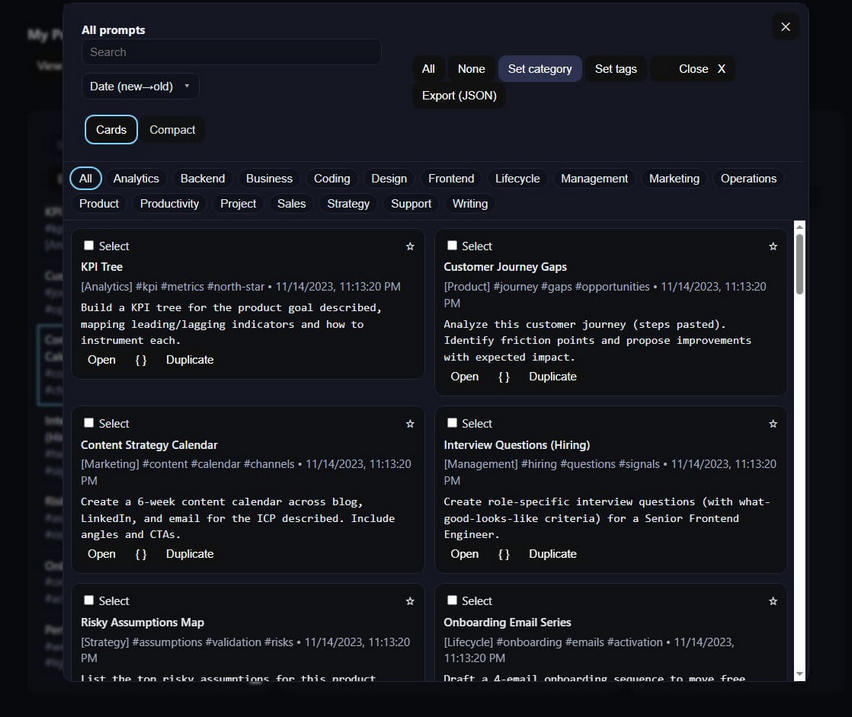Mark Interview Questions (Hiring) as favorite
Screen dimensions: 852x717
click(x=773, y=424)
